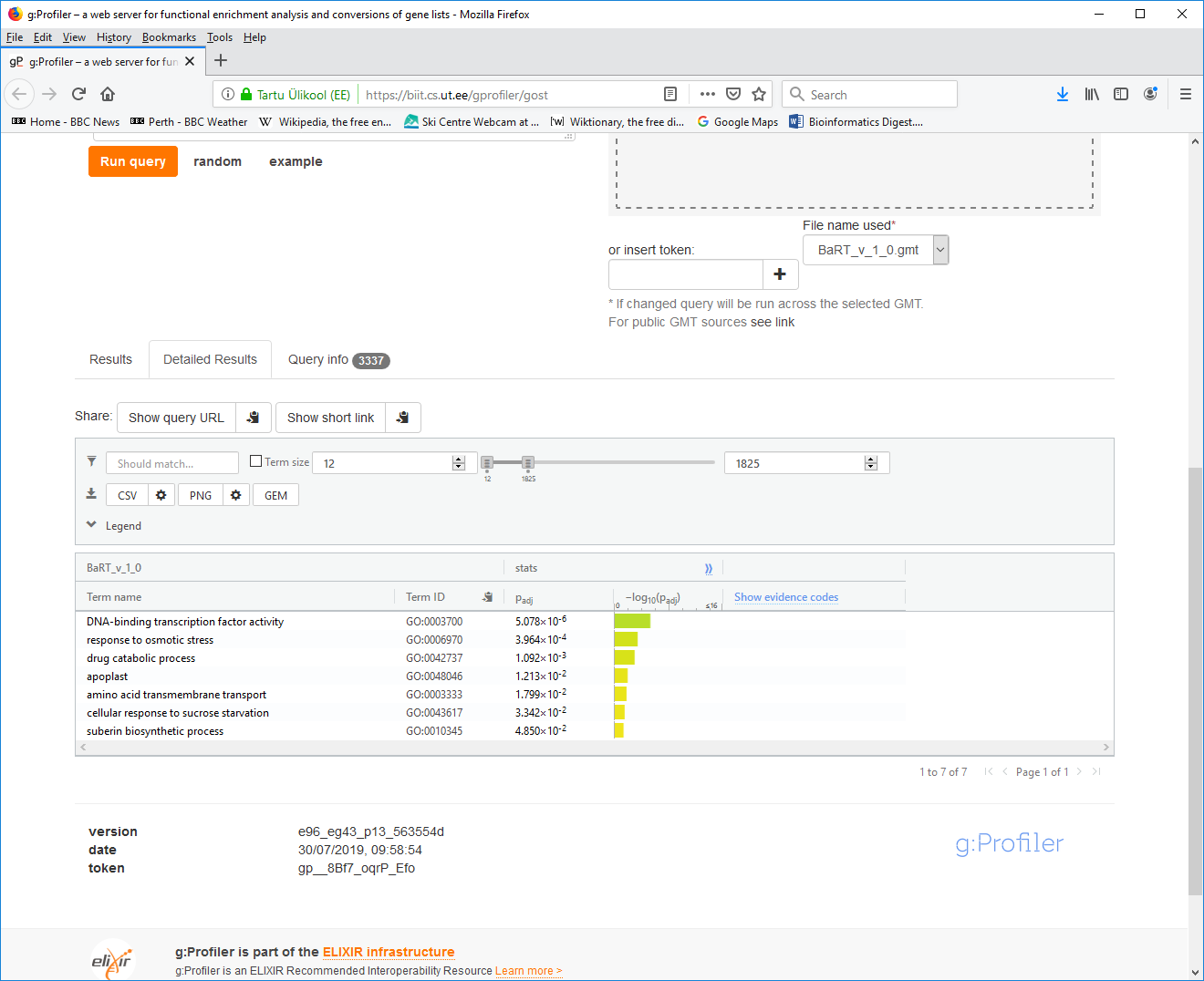The width and height of the screenshot is (1204, 981).
Task: Click the Should match filter field
Action: click(171, 463)
